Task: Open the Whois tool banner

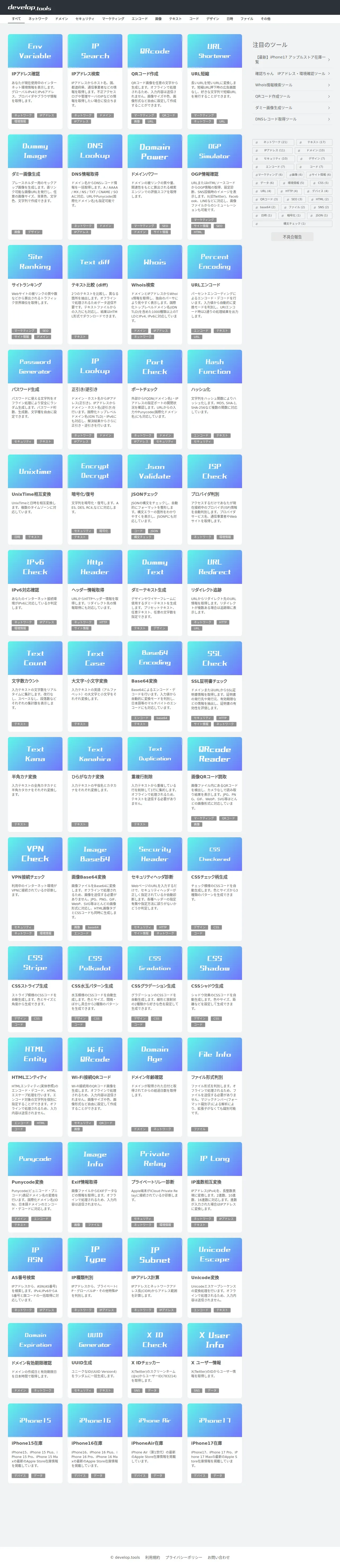Action: [155, 262]
